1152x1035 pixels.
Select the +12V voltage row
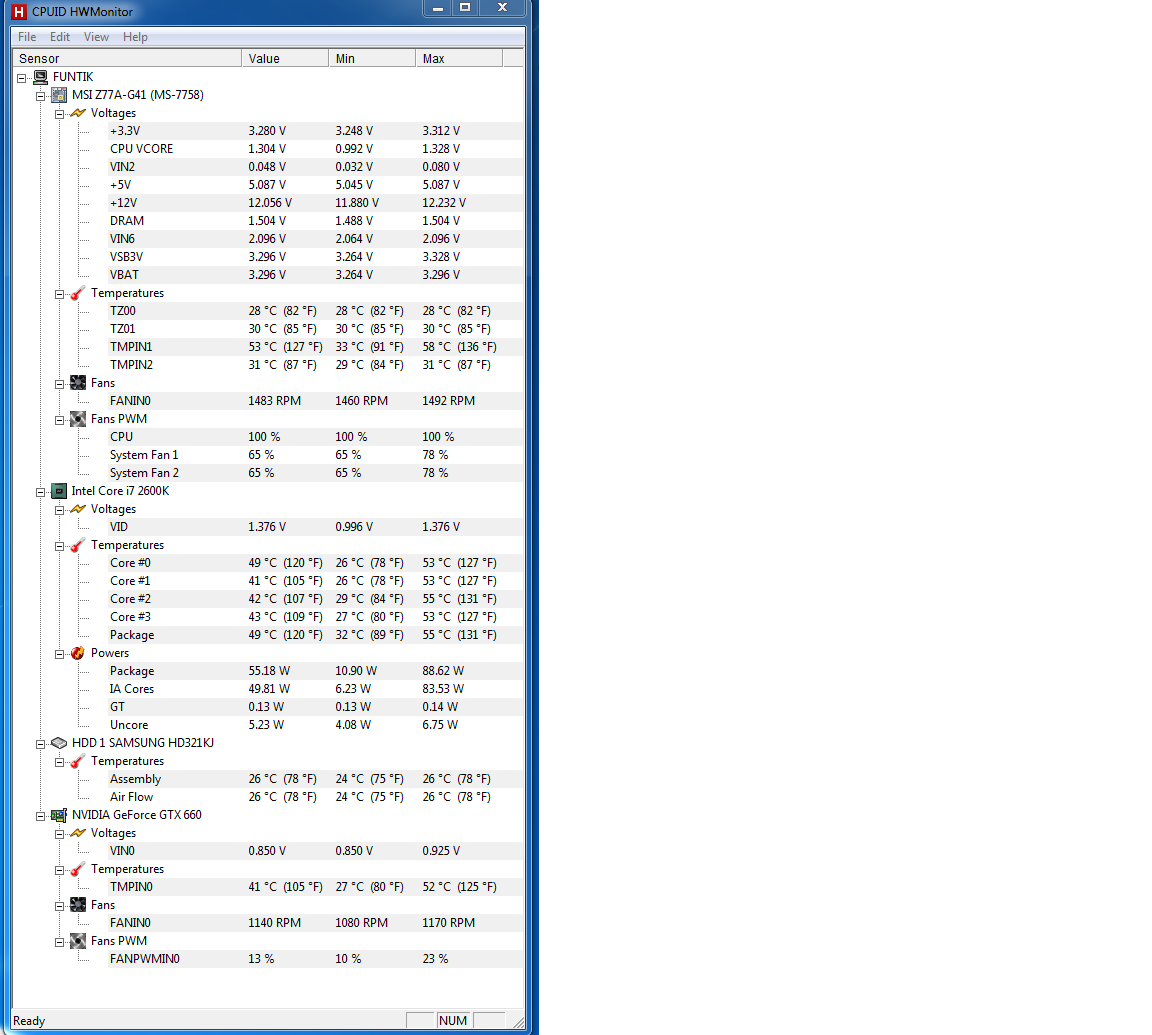tap(315, 203)
